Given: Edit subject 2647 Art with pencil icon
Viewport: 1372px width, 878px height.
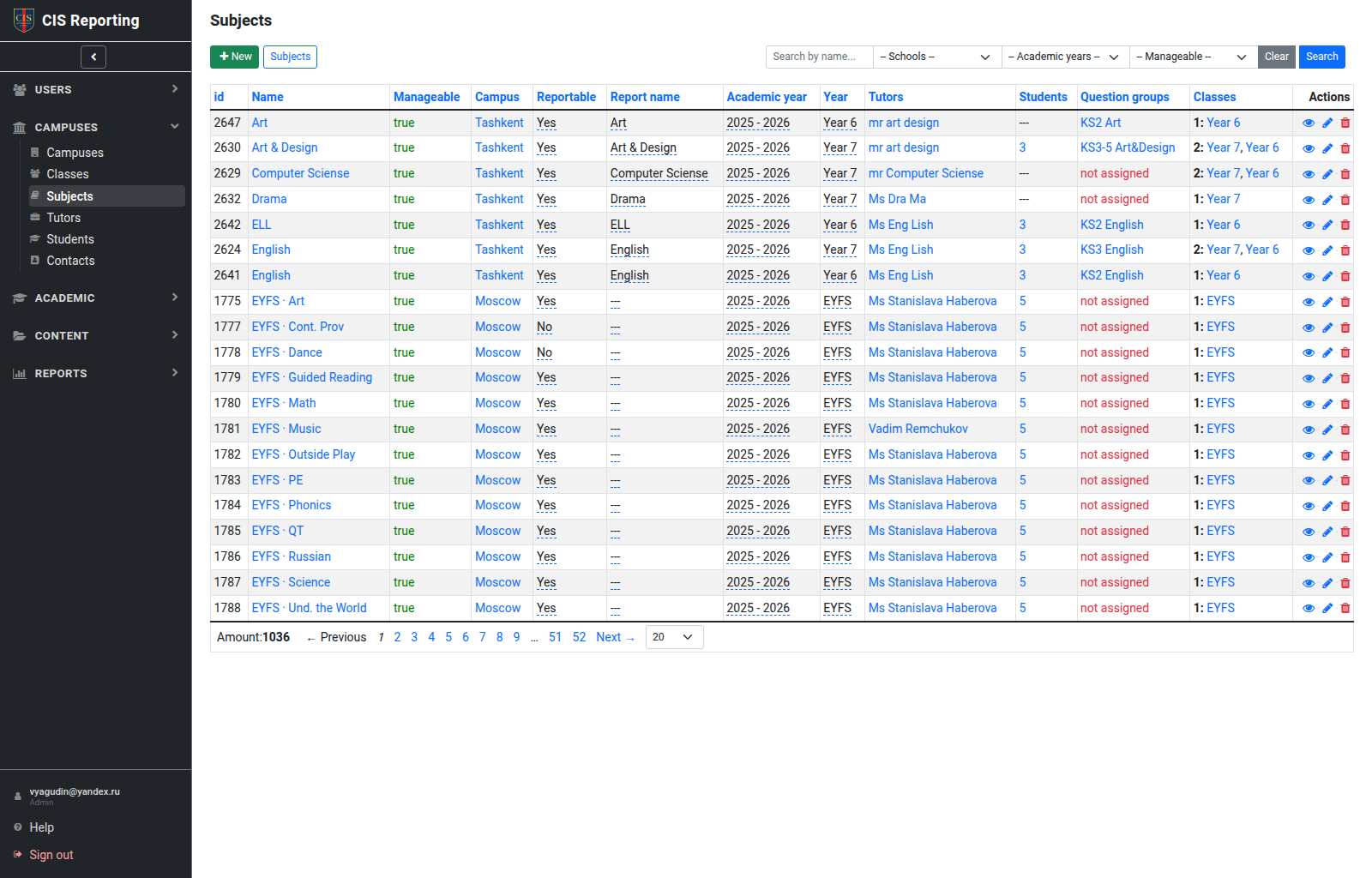Looking at the screenshot, I should click(1327, 123).
